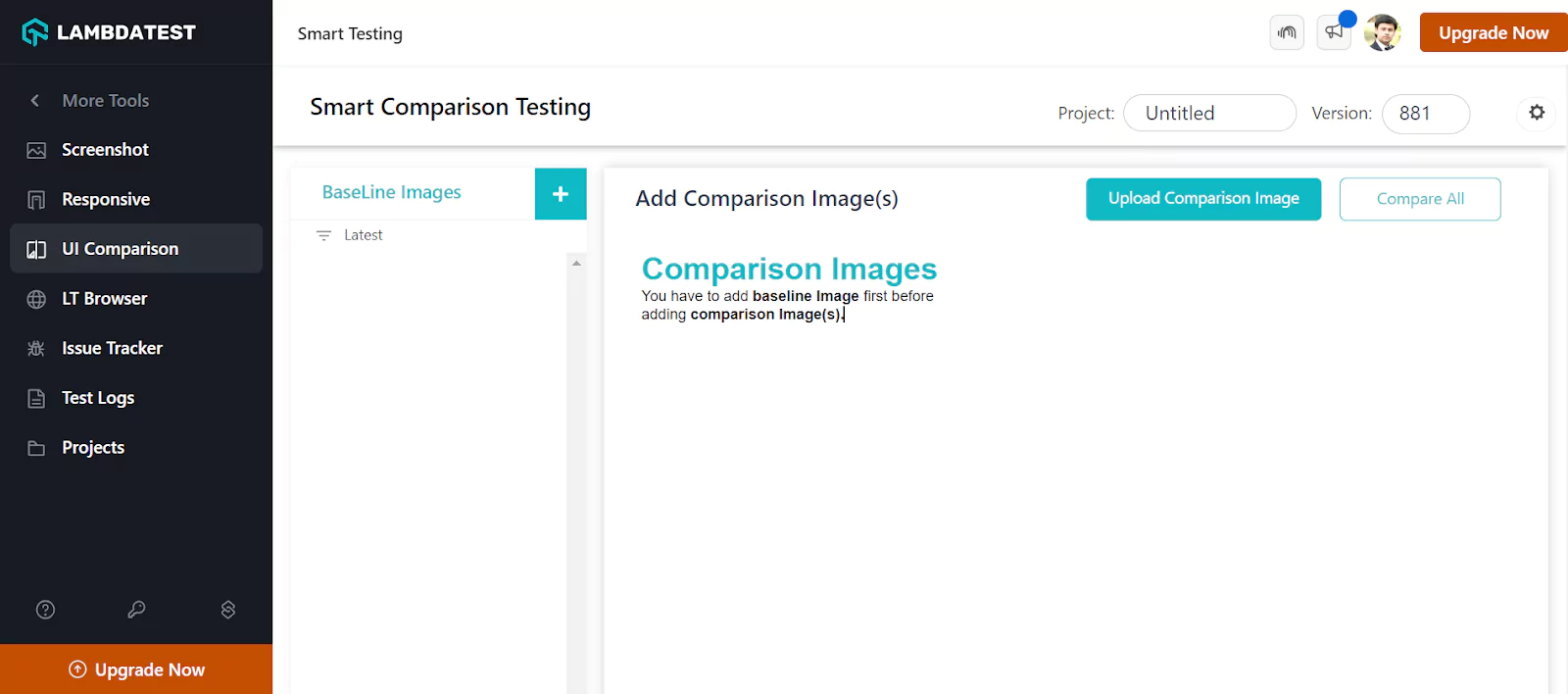
Task: Open the Project Untitled field
Action: 1209,113
